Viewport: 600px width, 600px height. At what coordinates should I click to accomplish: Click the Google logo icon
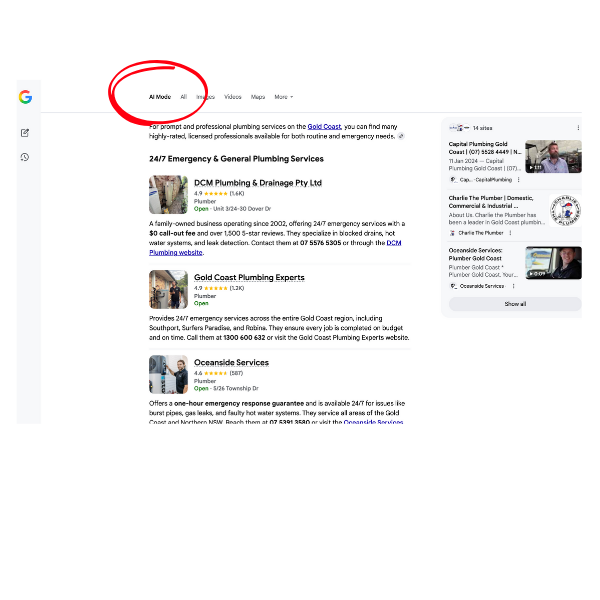(x=25, y=97)
